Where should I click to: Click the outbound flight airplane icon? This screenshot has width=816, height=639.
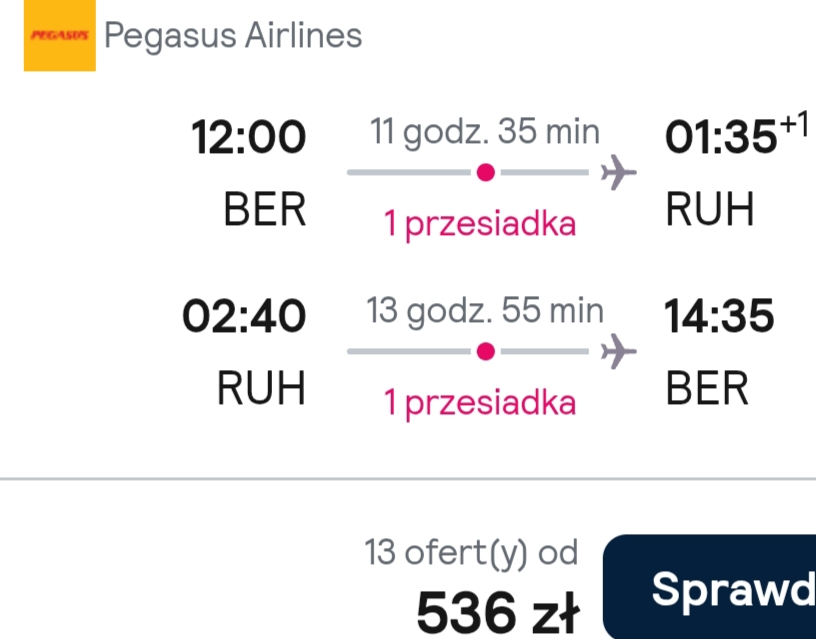pyautogui.click(x=618, y=172)
